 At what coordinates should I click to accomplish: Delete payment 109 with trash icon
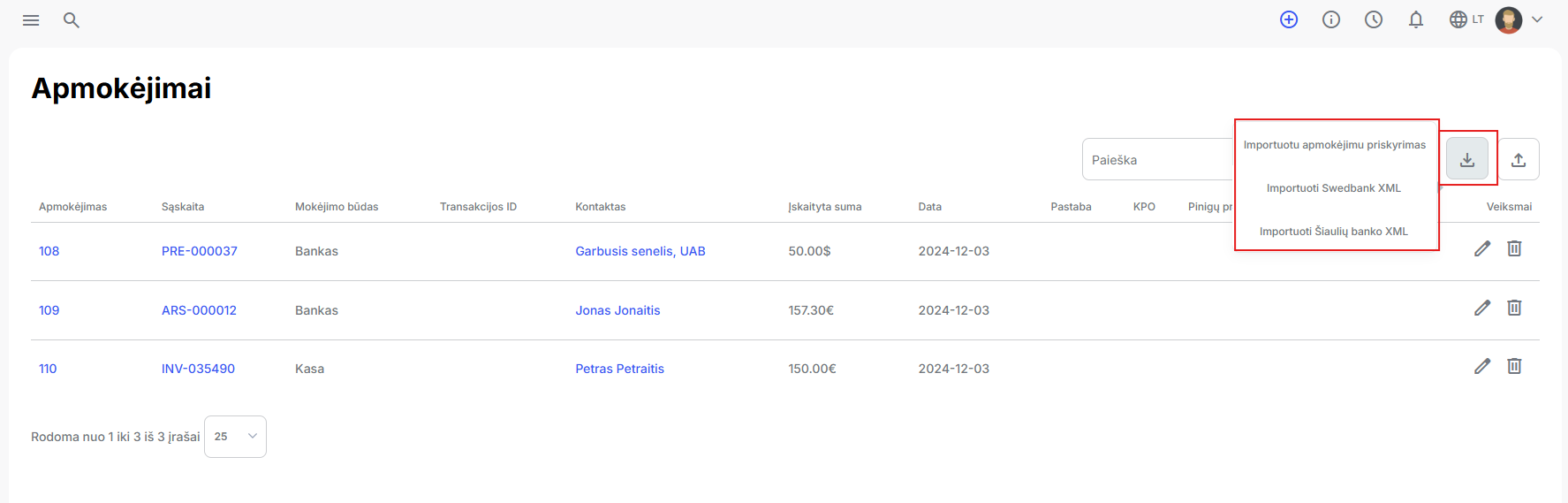(x=1514, y=308)
